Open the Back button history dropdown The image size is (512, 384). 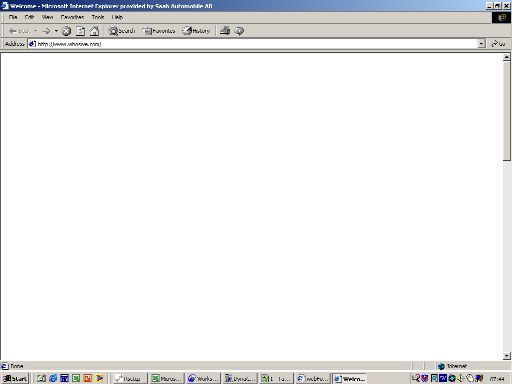click(x=35, y=31)
